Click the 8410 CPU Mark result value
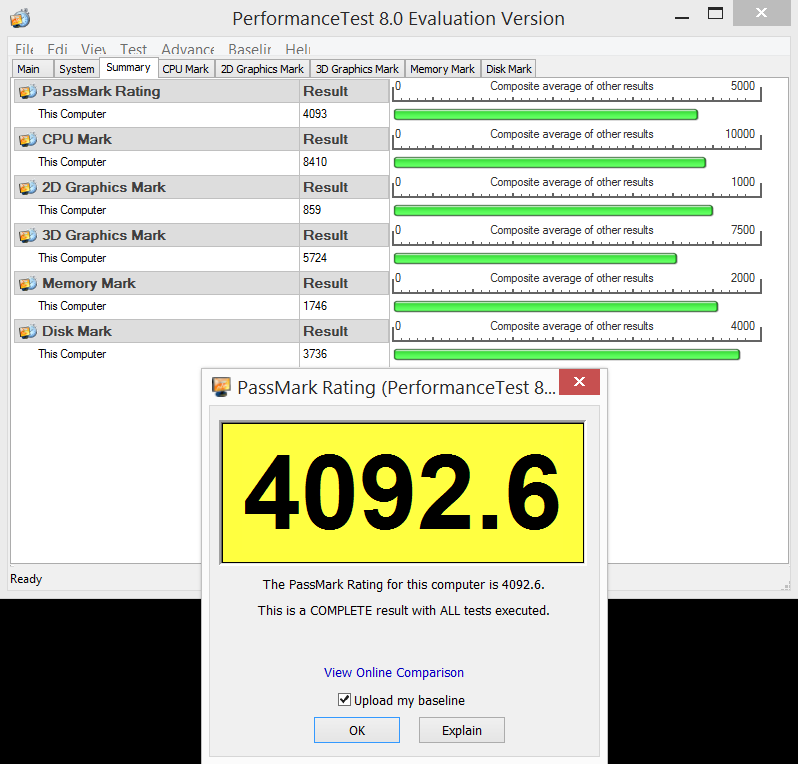798x764 pixels. 315,162
